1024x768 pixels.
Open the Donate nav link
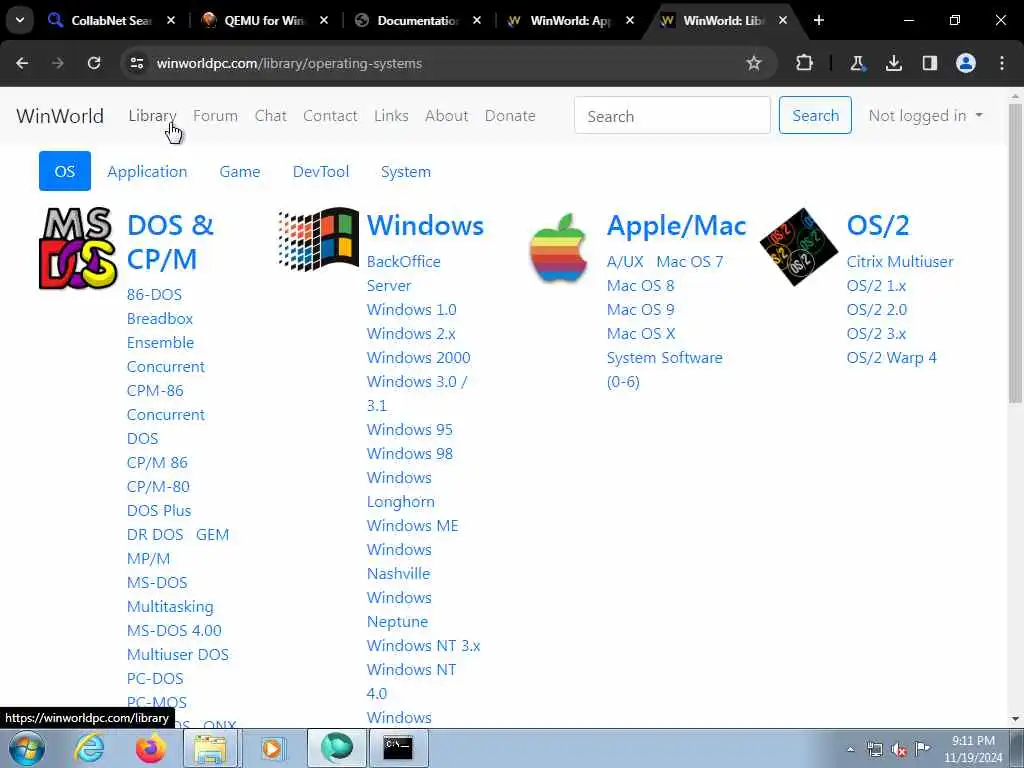[x=510, y=116]
